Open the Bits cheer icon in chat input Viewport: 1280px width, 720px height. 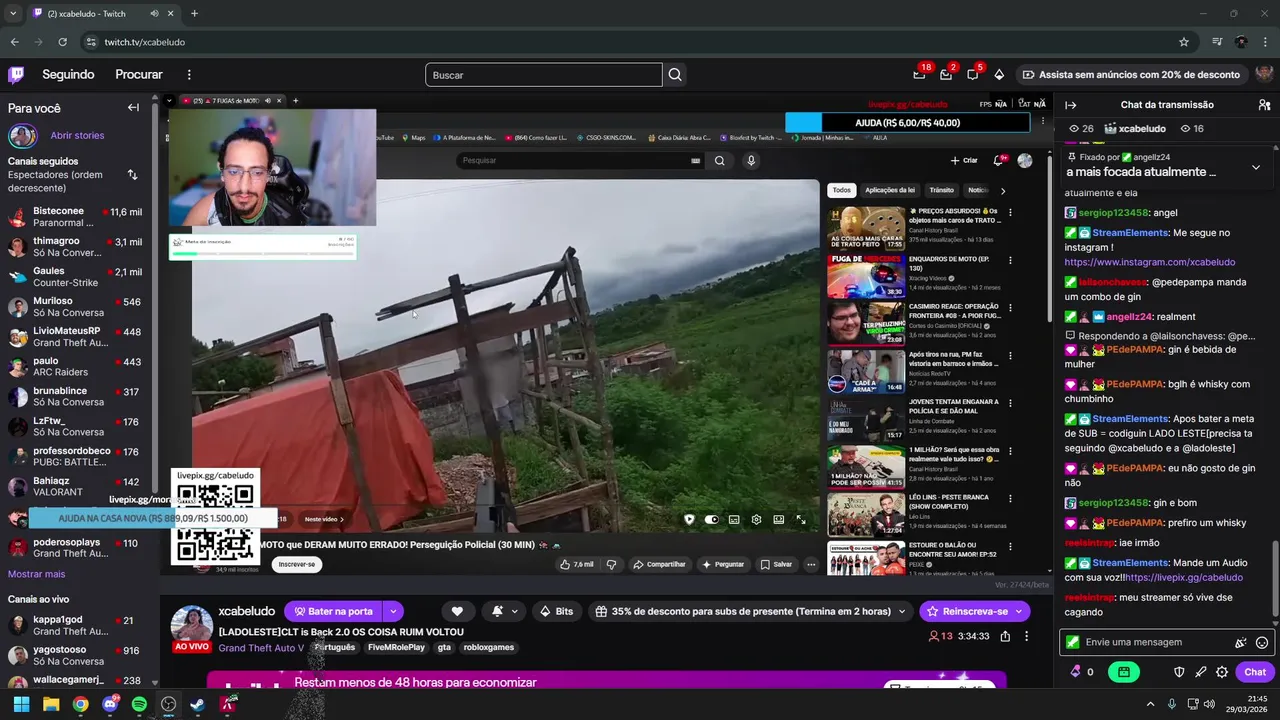point(1241,642)
